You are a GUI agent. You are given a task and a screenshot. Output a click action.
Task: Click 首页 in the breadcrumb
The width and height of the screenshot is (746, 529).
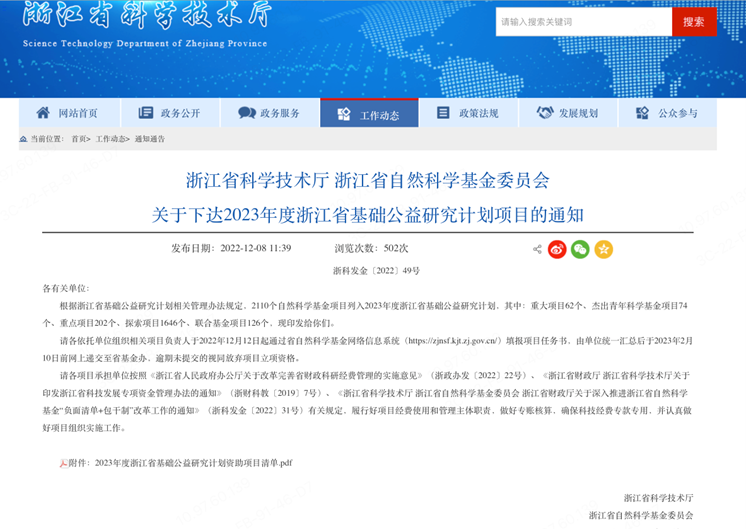click(x=79, y=139)
